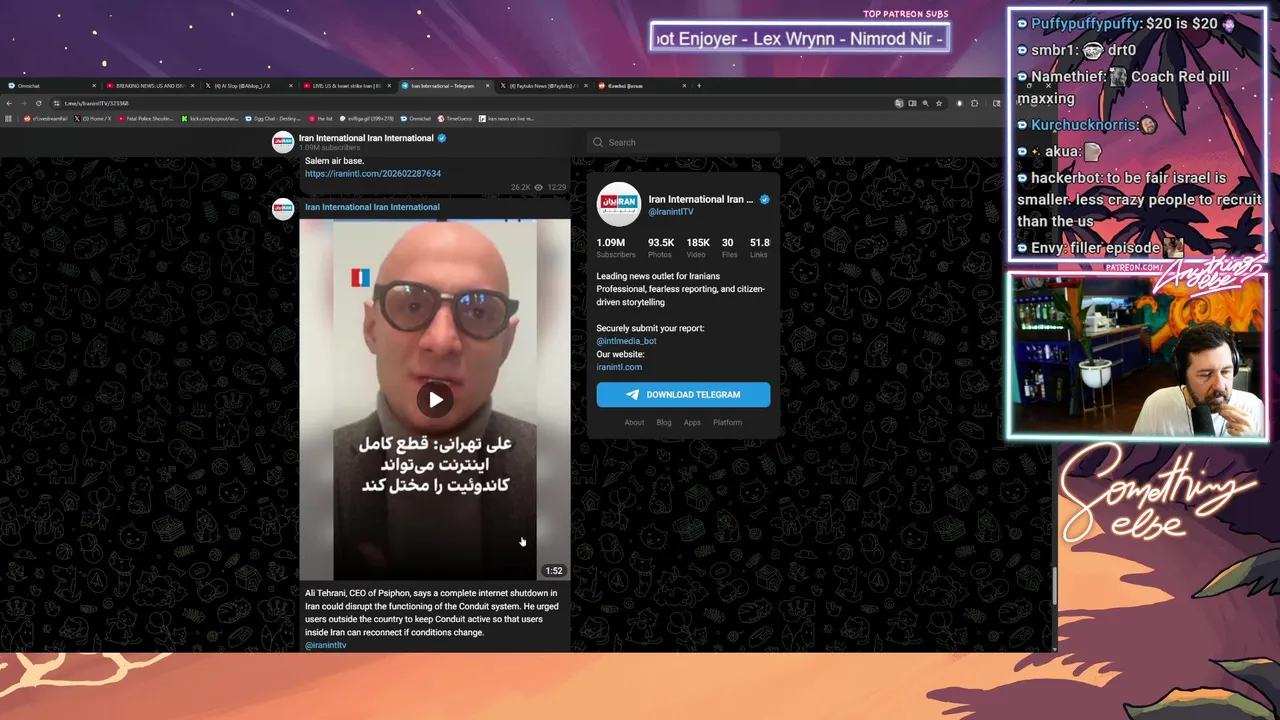The width and height of the screenshot is (1280, 720).
Task: Click the address bar URL field
Action: [470, 103]
